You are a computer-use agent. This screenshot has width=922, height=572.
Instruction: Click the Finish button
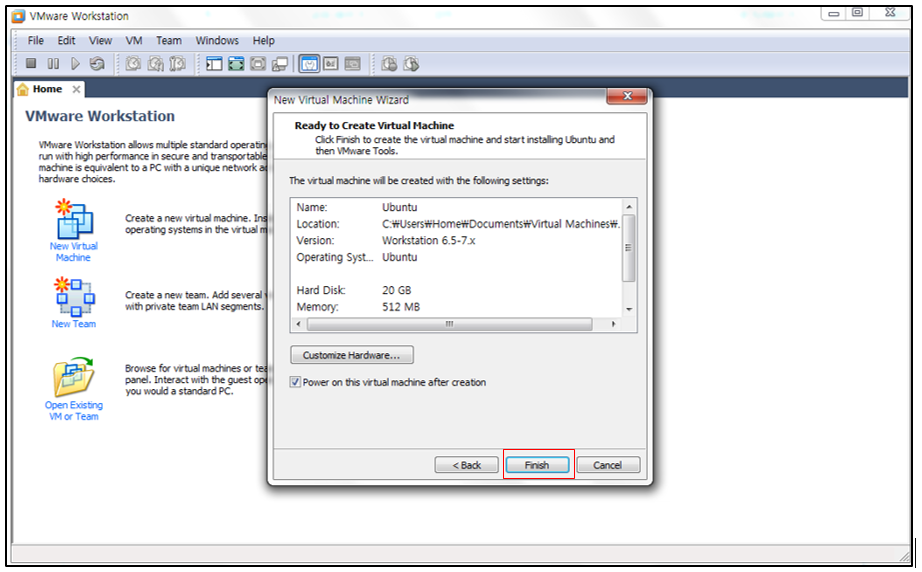click(537, 465)
